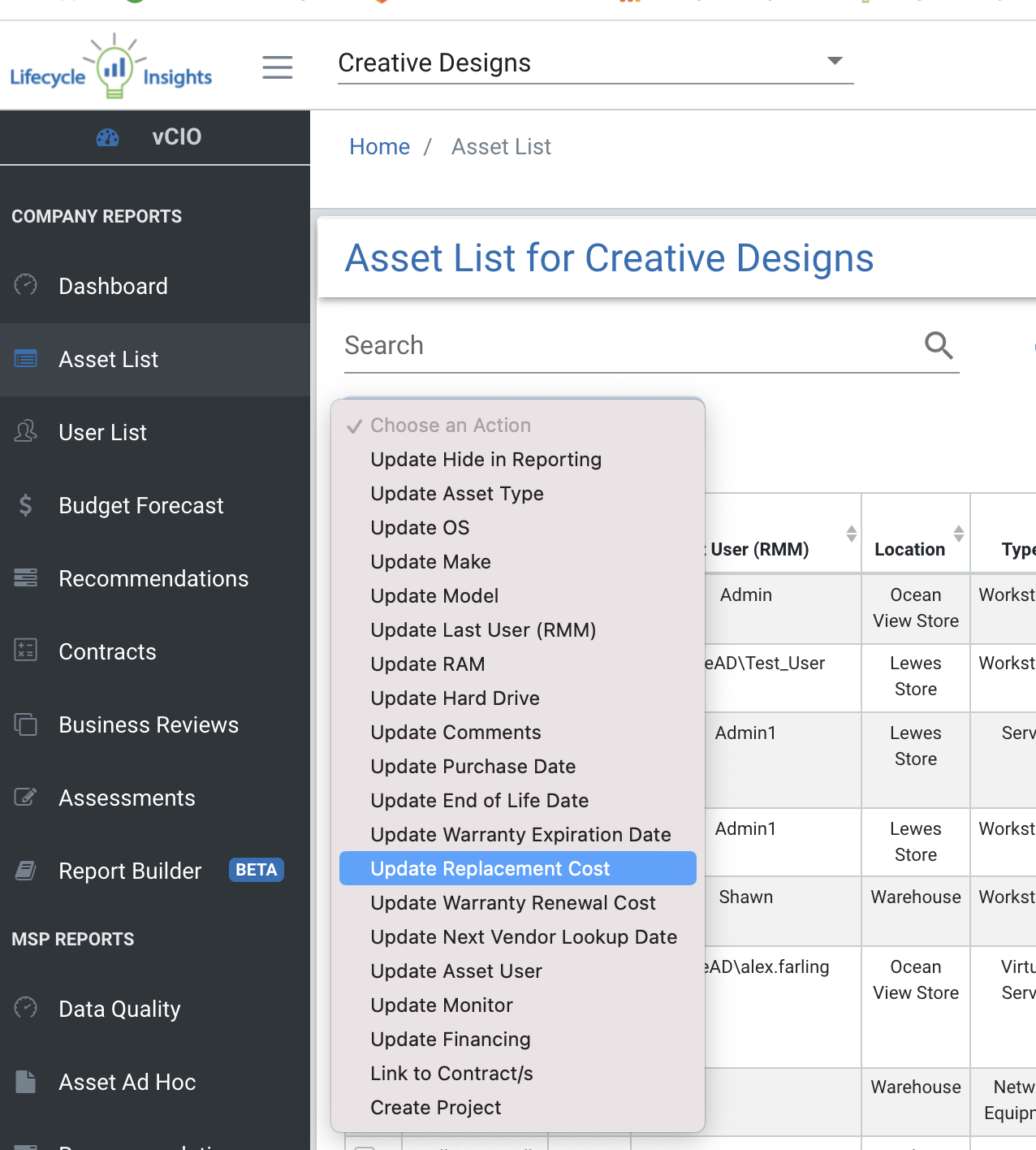Select Update Hard Drive action

pos(518,698)
